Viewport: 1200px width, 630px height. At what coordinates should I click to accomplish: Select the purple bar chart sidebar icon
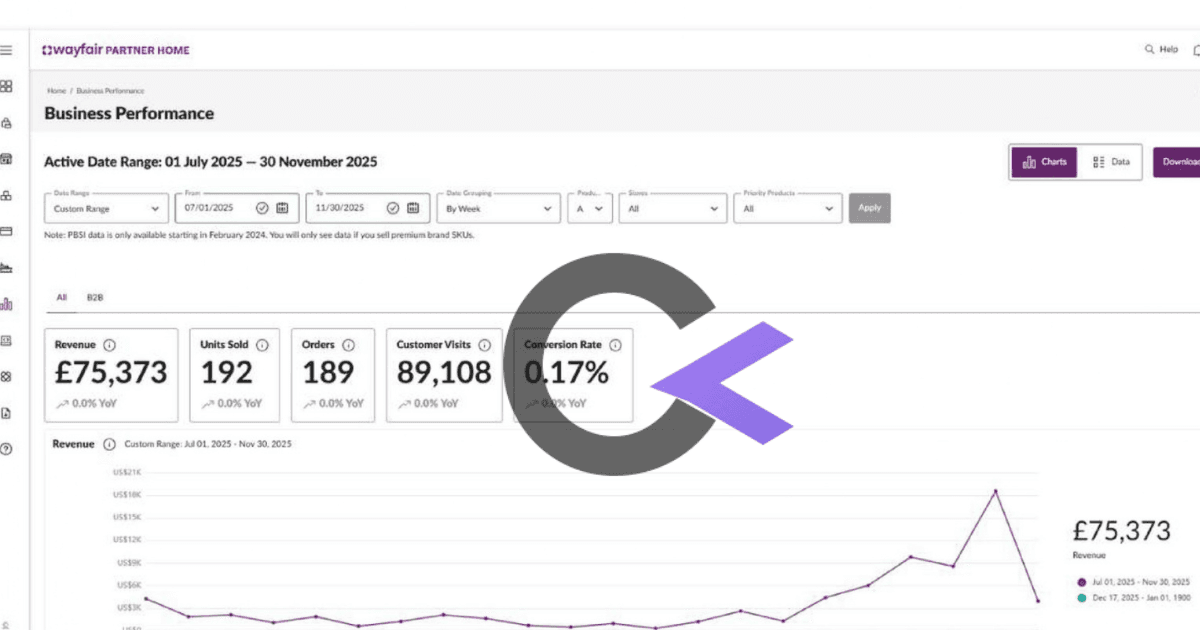coord(6,304)
